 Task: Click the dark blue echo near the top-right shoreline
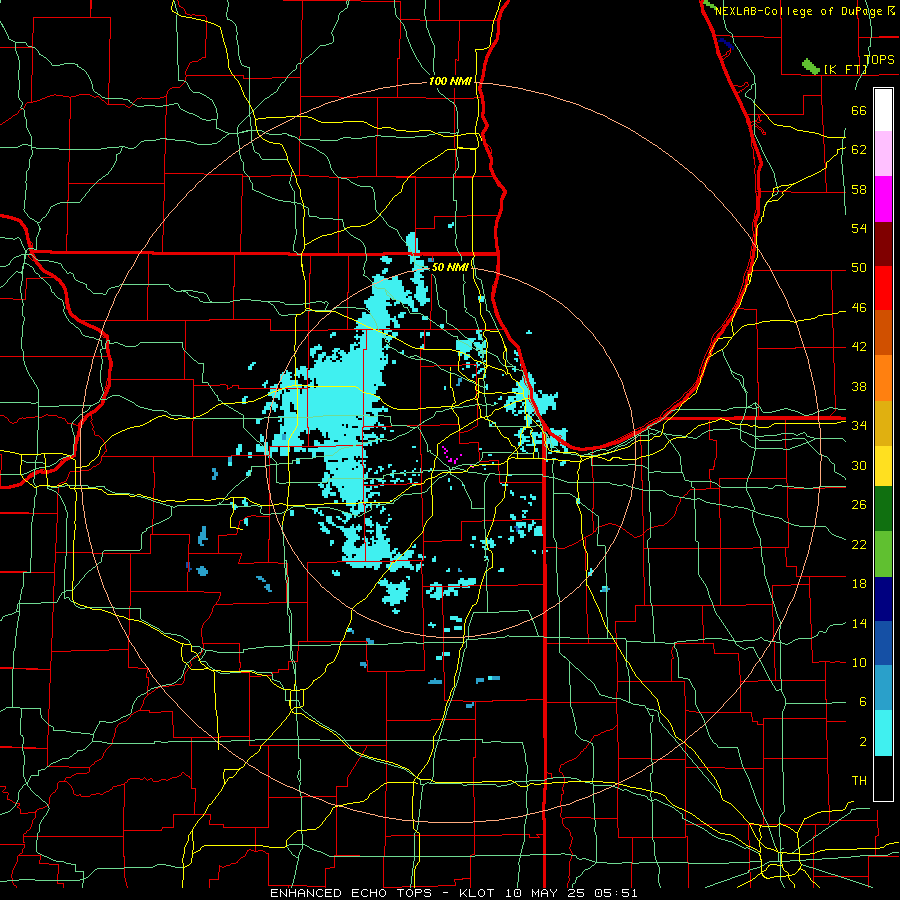tap(725, 43)
